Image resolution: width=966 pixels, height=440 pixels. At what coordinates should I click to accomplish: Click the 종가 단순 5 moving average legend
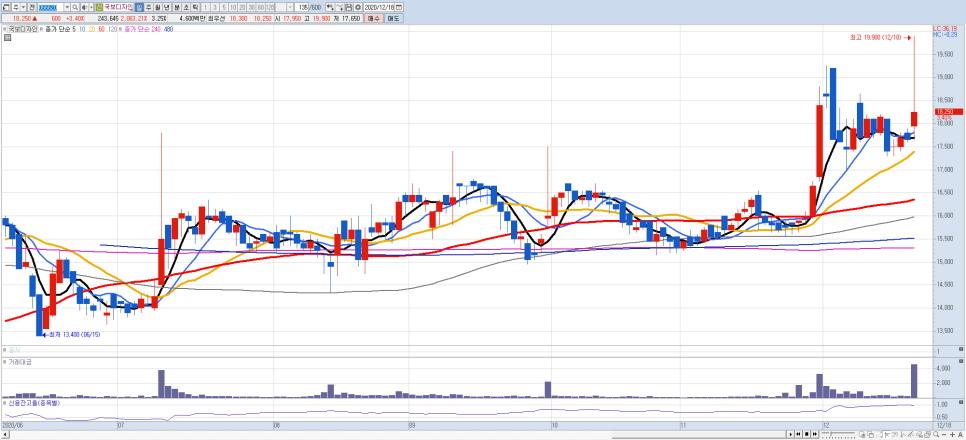[x=60, y=29]
